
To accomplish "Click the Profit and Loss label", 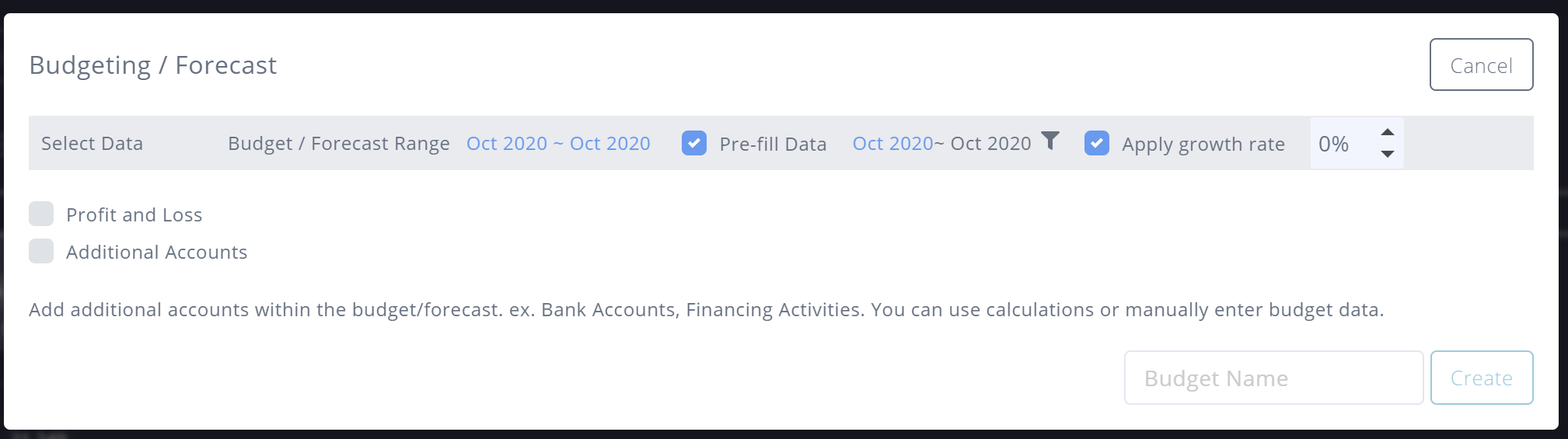I will coord(134,214).
